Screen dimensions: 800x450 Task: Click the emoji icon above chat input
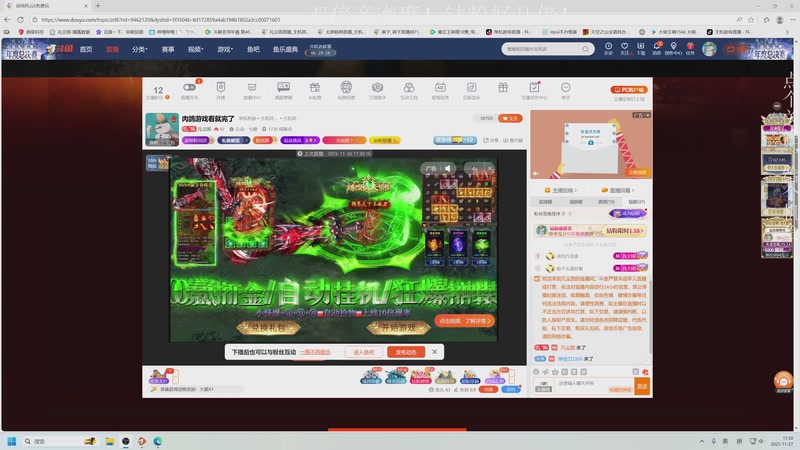(536, 372)
